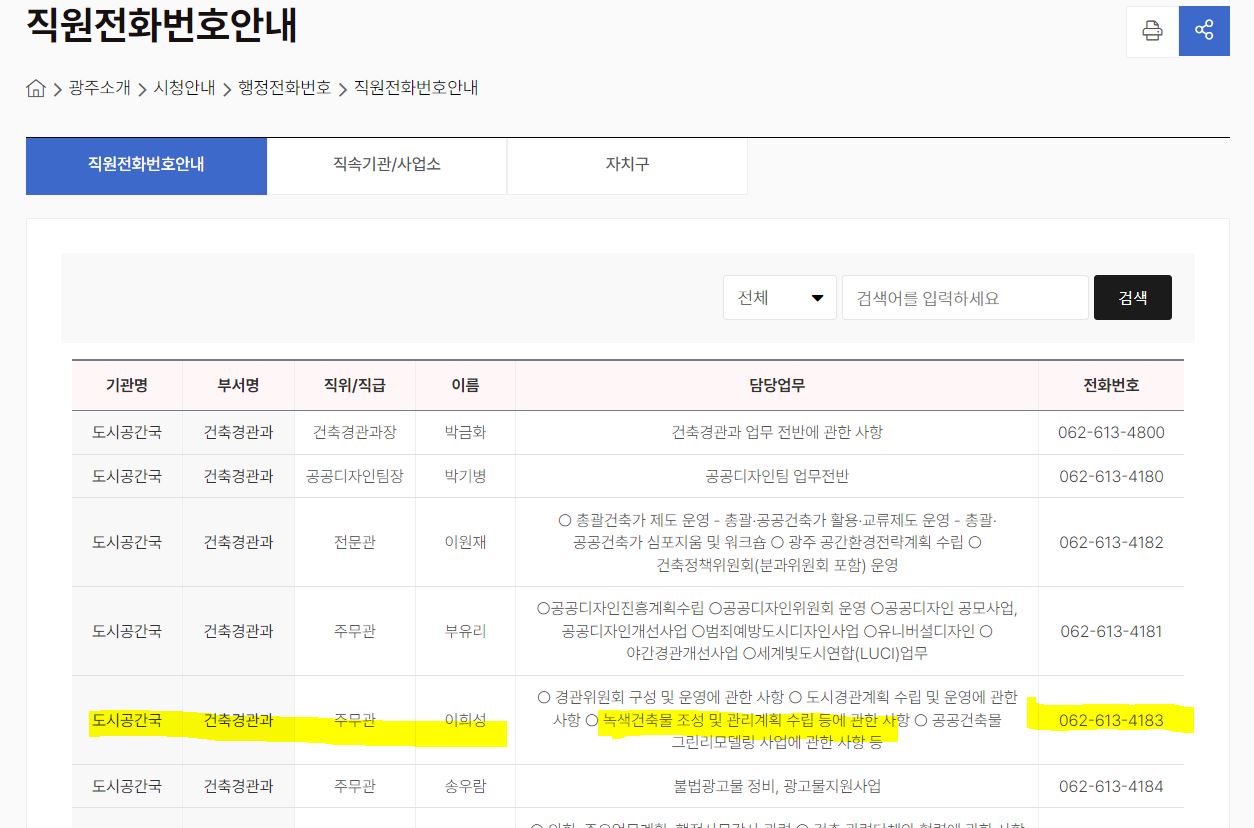Viewport: 1254px width, 828px height.
Task: Click the name 박금화 in first row
Action: [465, 433]
